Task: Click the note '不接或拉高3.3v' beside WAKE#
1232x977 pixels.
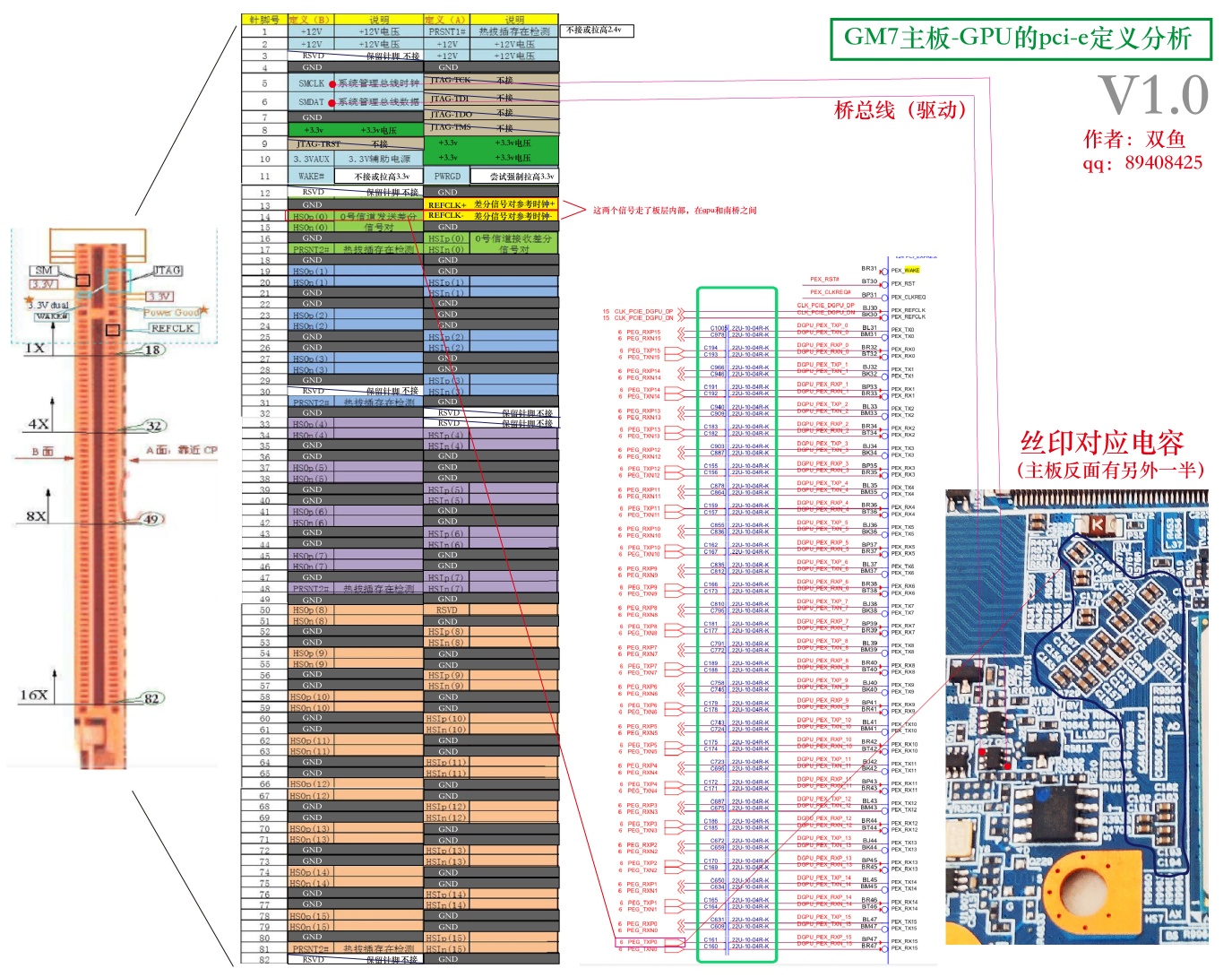Action: click(381, 177)
